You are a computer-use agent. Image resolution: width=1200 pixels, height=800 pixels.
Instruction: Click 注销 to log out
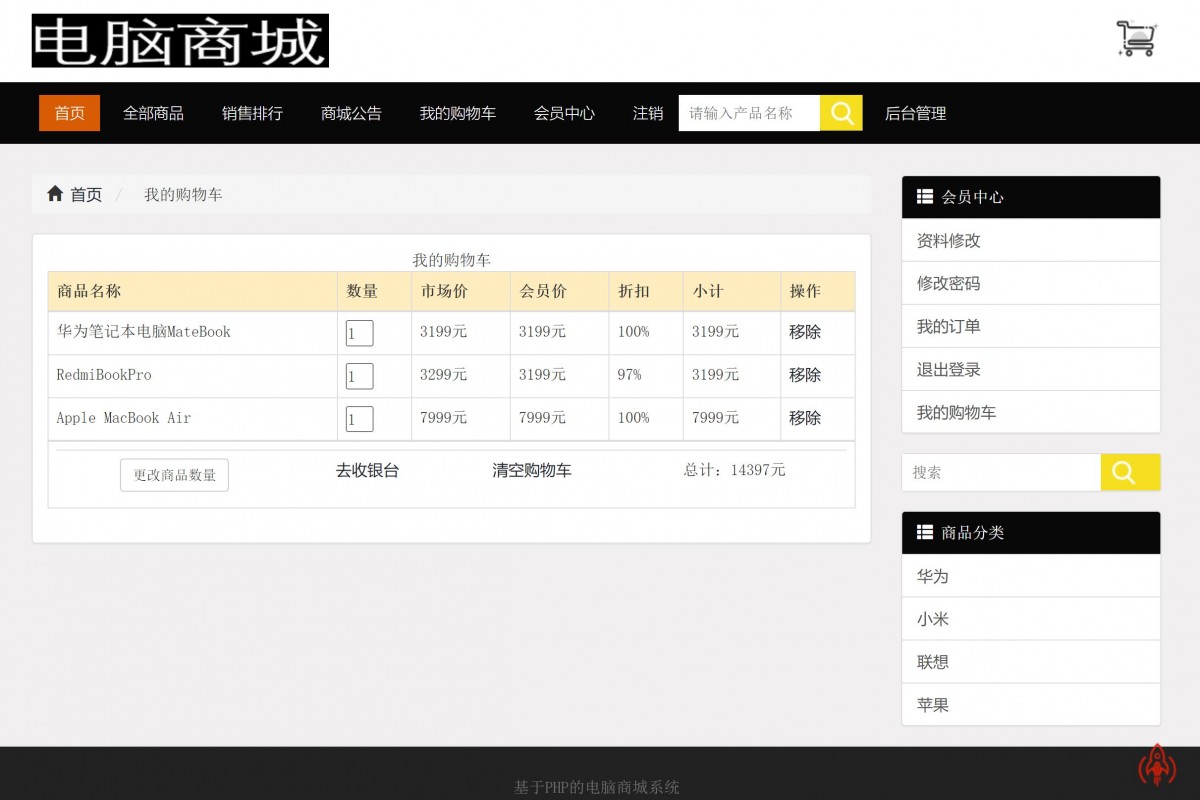(x=647, y=113)
